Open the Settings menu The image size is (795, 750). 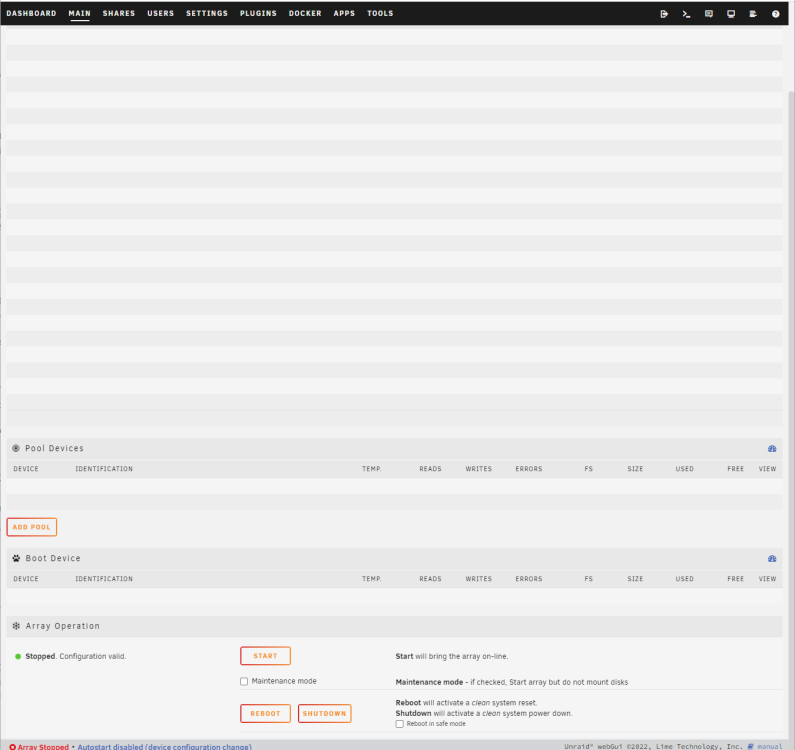point(207,14)
